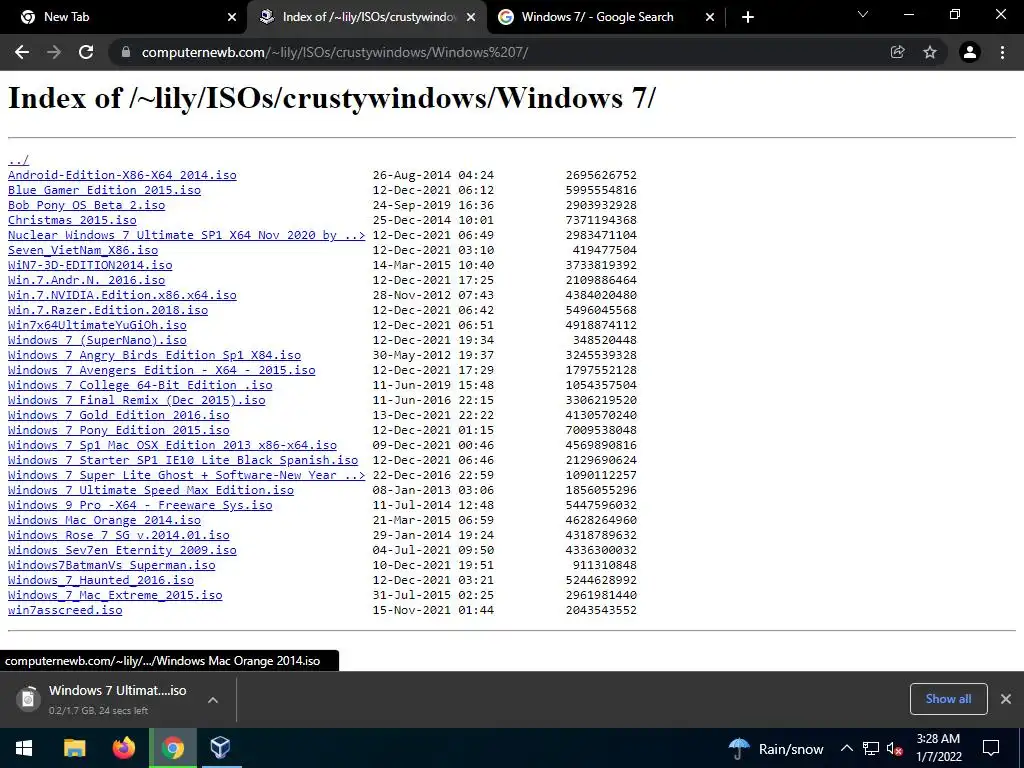Open the Win.7.Andr.N. 2016.iso link
1024x768 pixels.
pyautogui.click(x=86, y=280)
